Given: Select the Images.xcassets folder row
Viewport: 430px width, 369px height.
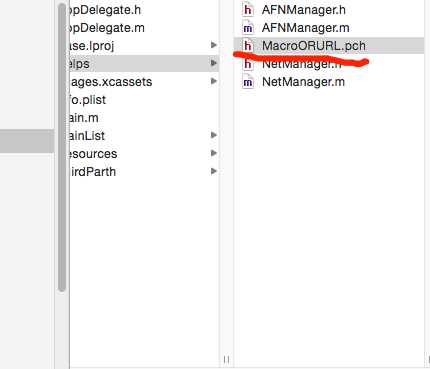Looking at the screenshot, I should coord(144,82).
